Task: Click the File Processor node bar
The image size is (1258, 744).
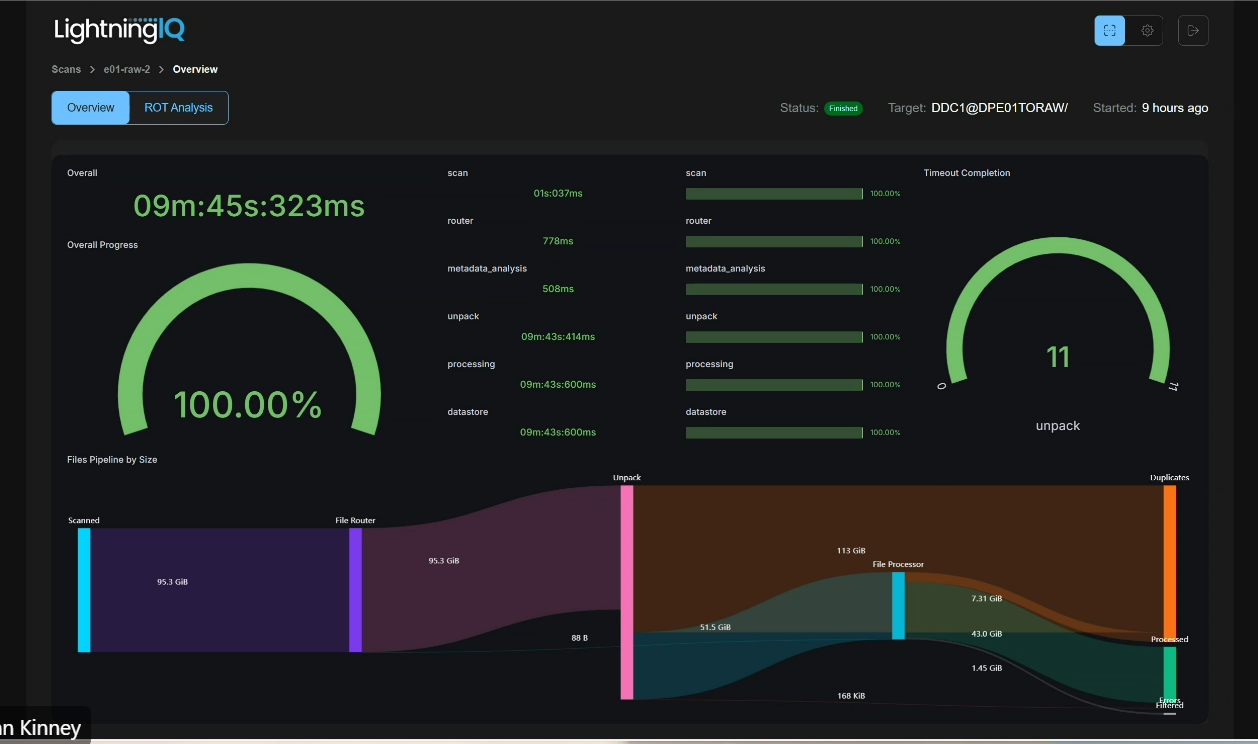Action: tap(898, 605)
